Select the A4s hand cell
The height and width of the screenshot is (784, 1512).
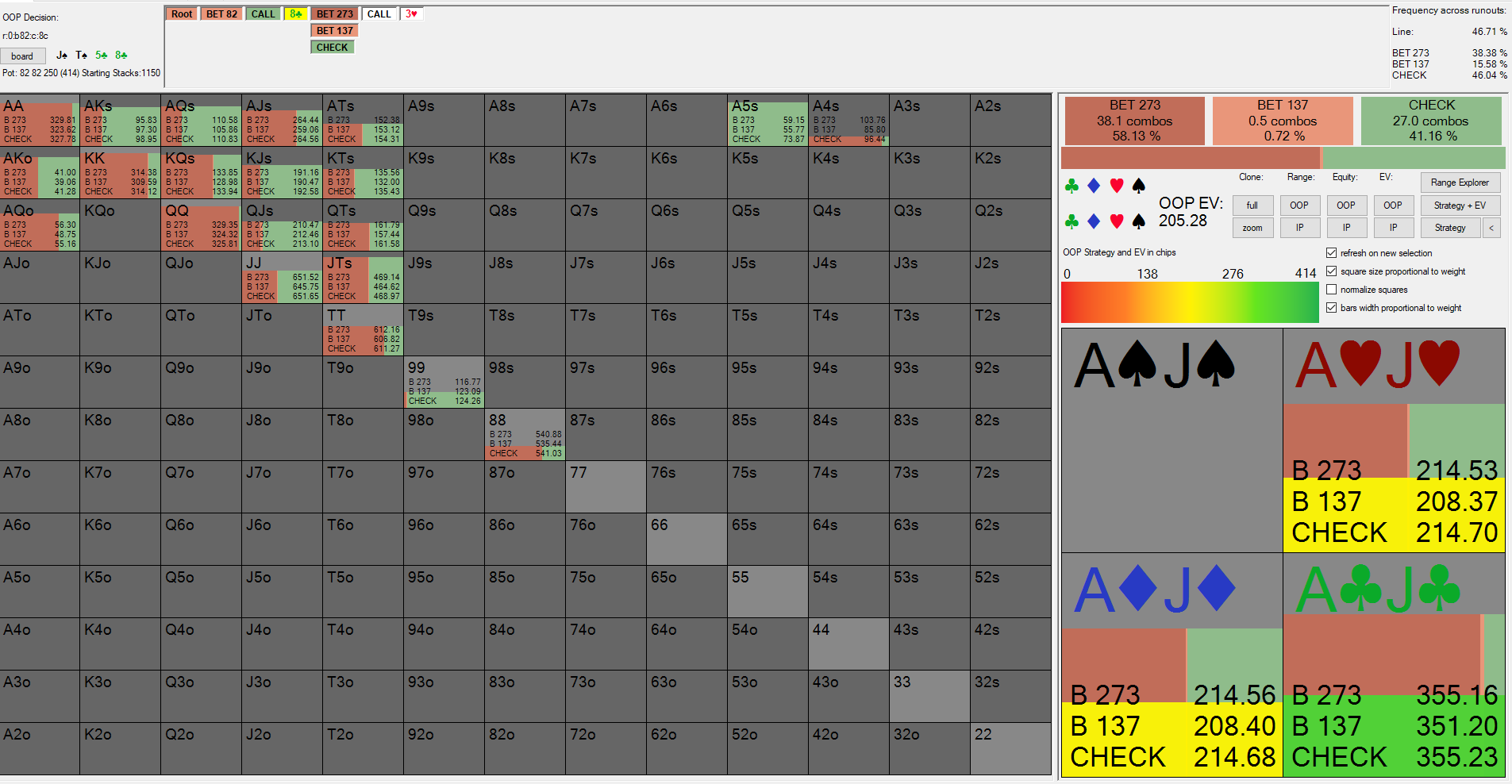(x=849, y=121)
